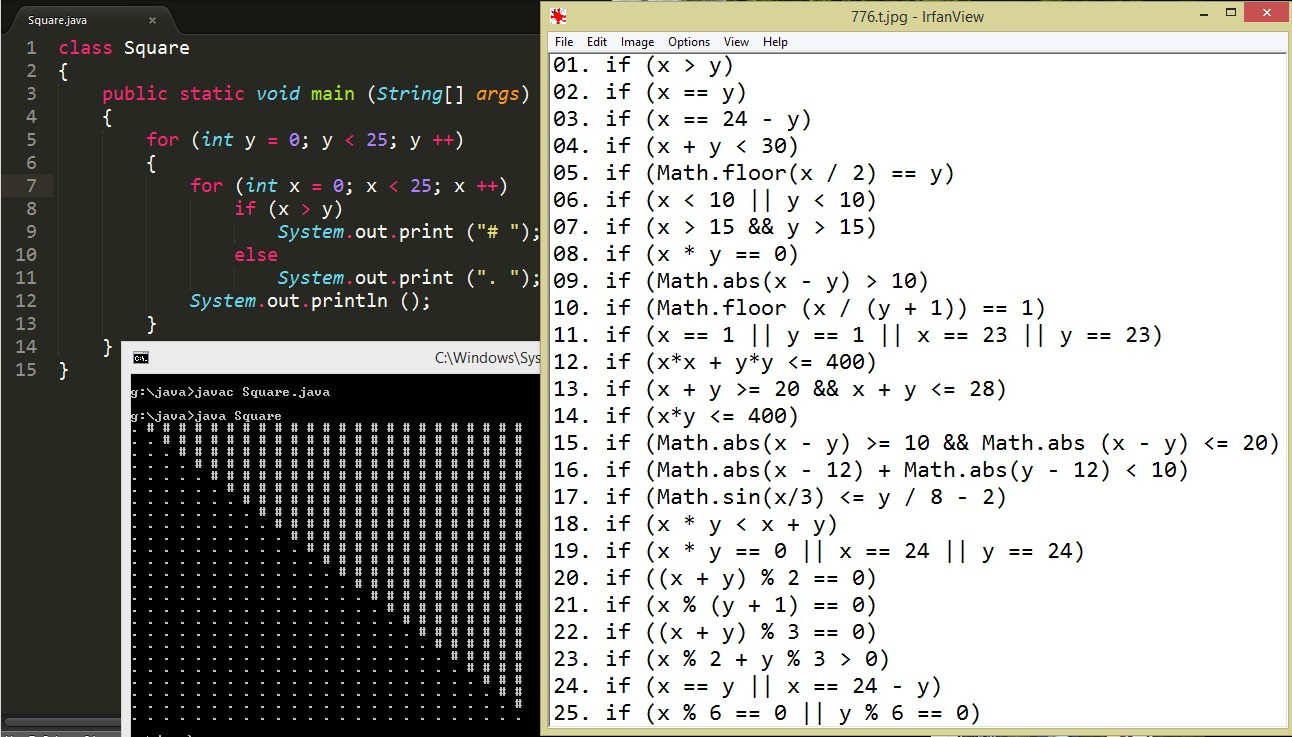The height and width of the screenshot is (737, 1292).
Task: Click line '22. if ((x + y) % 3 == 0)'
Action: (x=715, y=632)
